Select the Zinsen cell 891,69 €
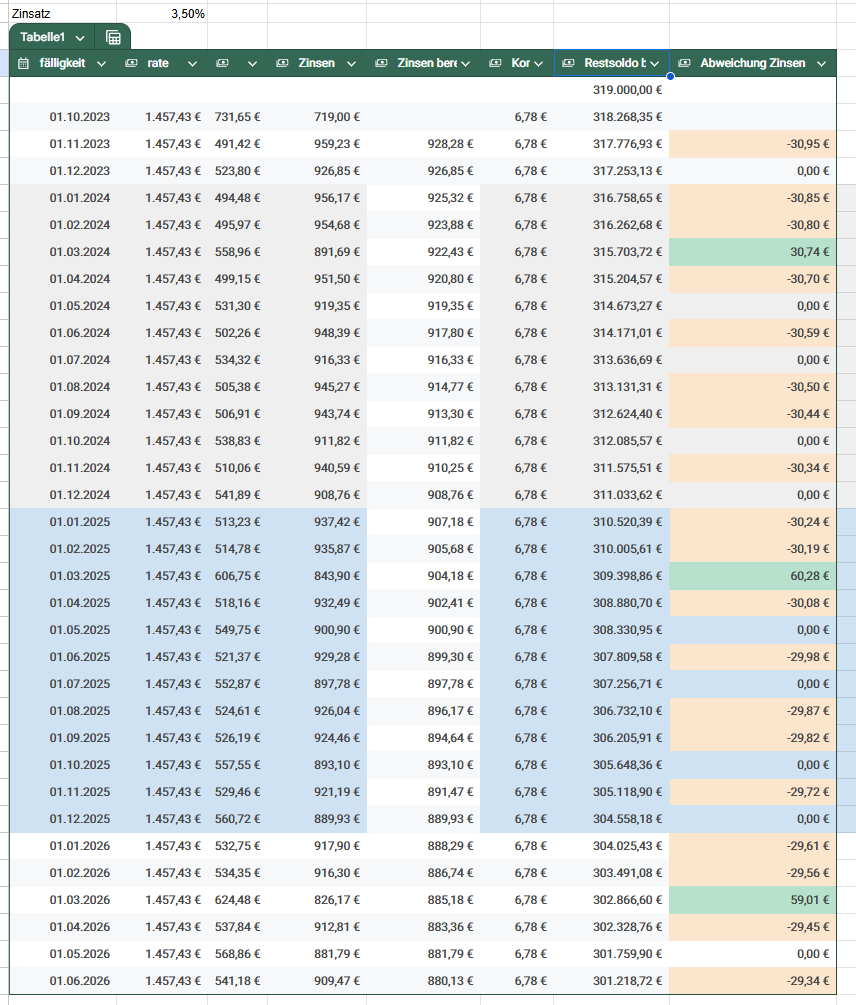 (317, 252)
